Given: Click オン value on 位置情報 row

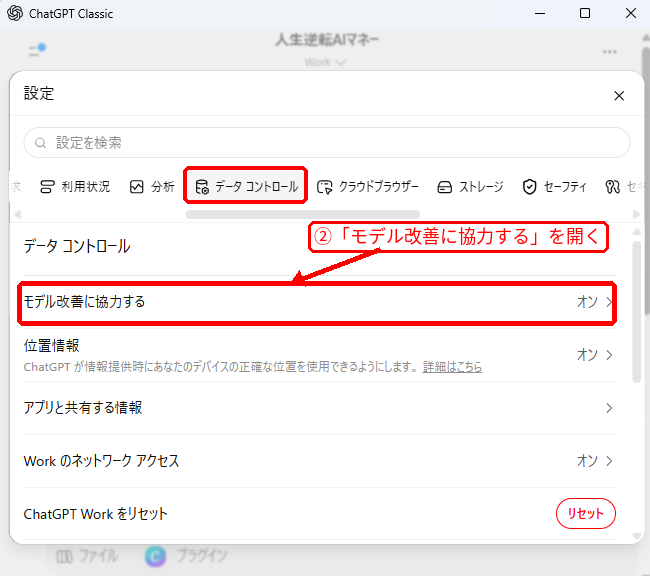Looking at the screenshot, I should pyautogui.click(x=587, y=355).
